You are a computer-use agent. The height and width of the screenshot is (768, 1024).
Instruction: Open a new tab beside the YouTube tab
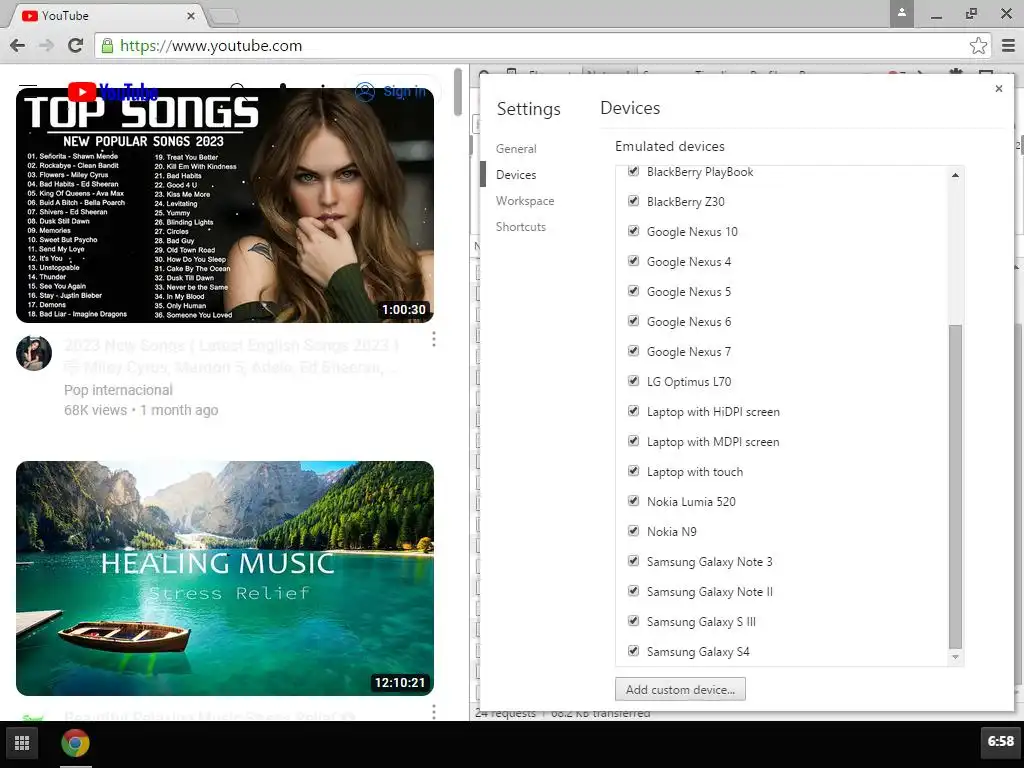pos(224,16)
